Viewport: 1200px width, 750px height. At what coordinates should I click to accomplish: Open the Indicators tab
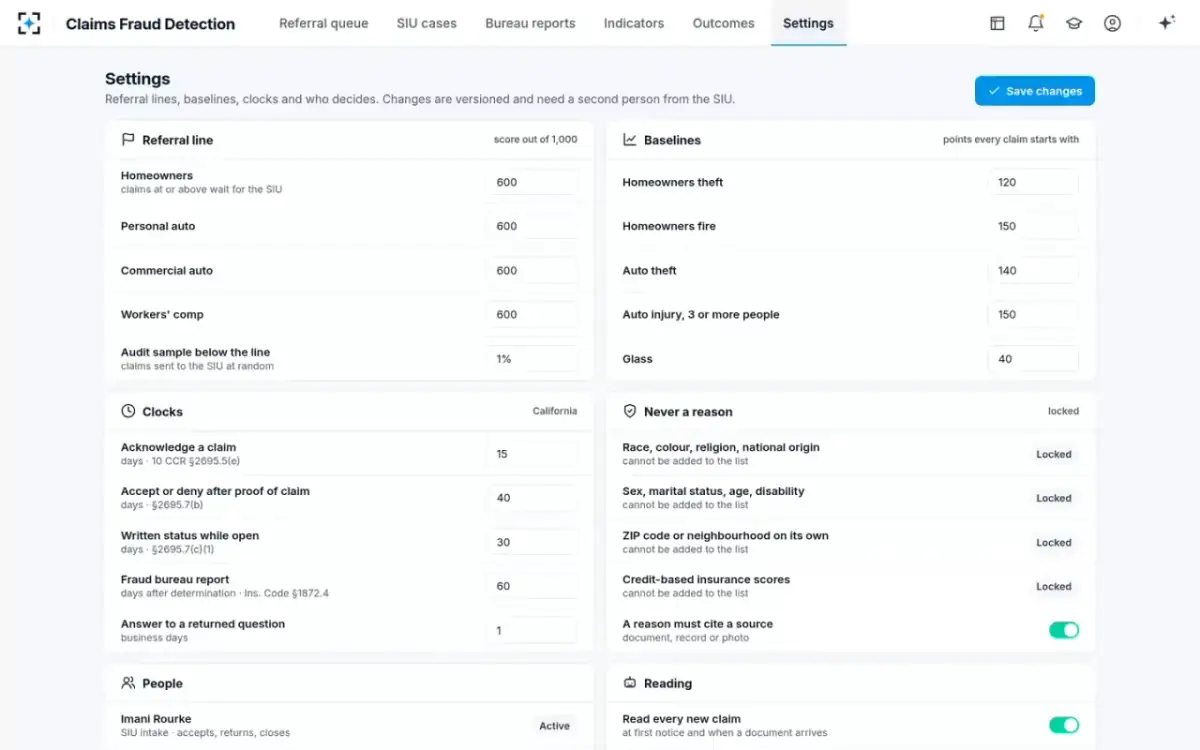point(634,23)
